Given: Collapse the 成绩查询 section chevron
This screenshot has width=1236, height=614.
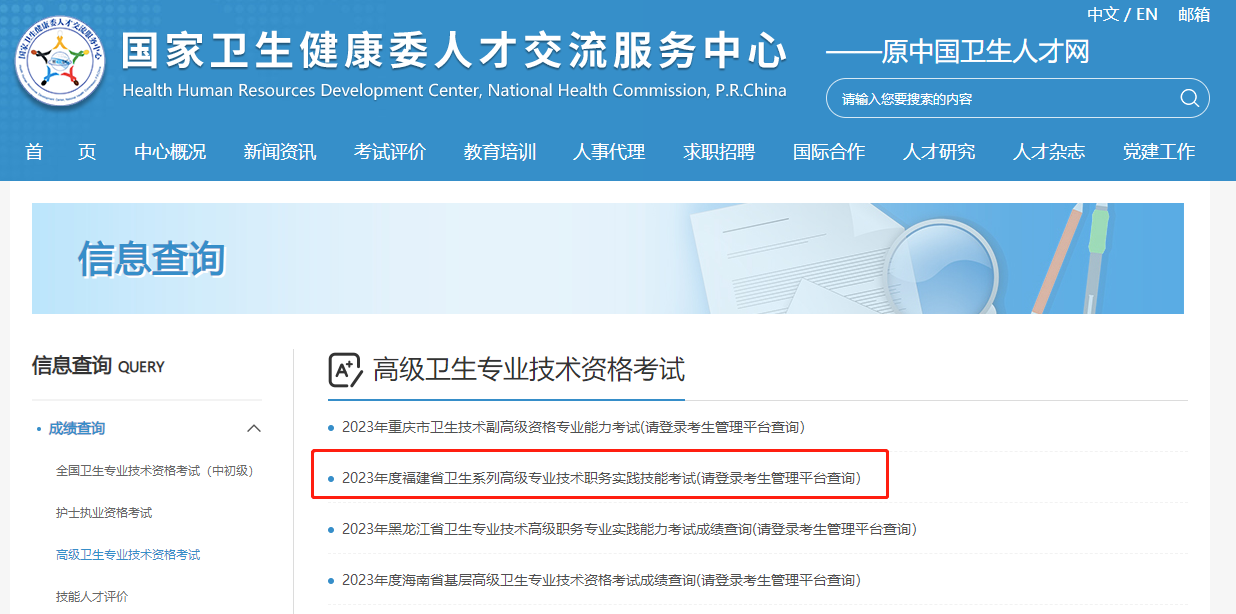Looking at the screenshot, I should [x=254, y=429].
